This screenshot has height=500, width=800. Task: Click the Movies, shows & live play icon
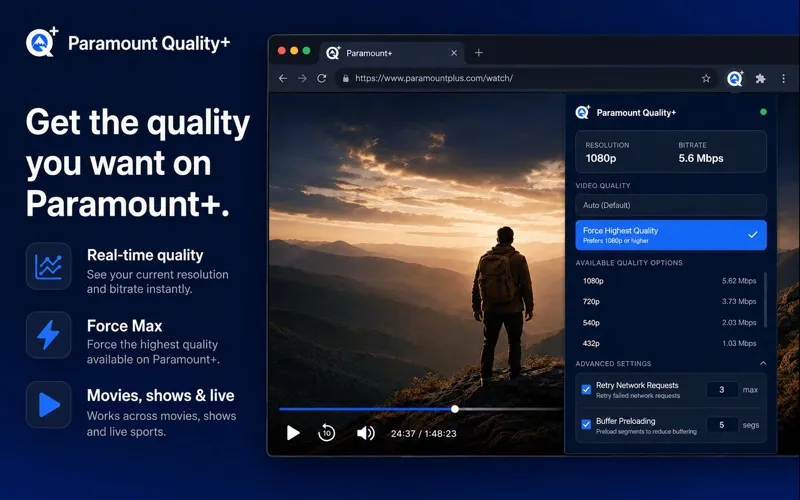[48, 405]
